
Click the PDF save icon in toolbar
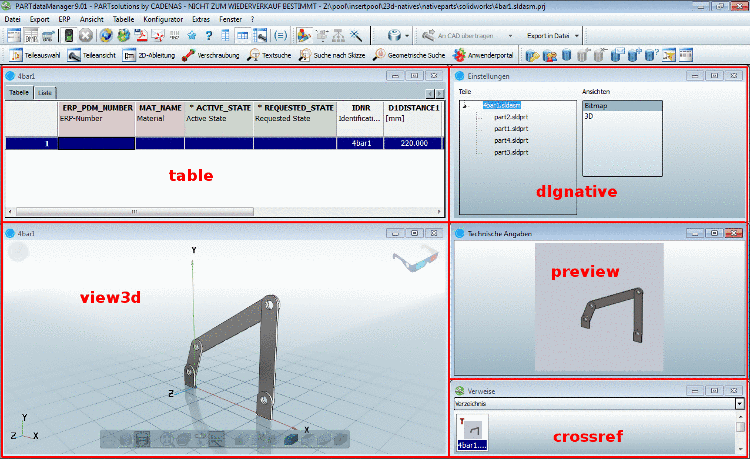tap(141, 36)
